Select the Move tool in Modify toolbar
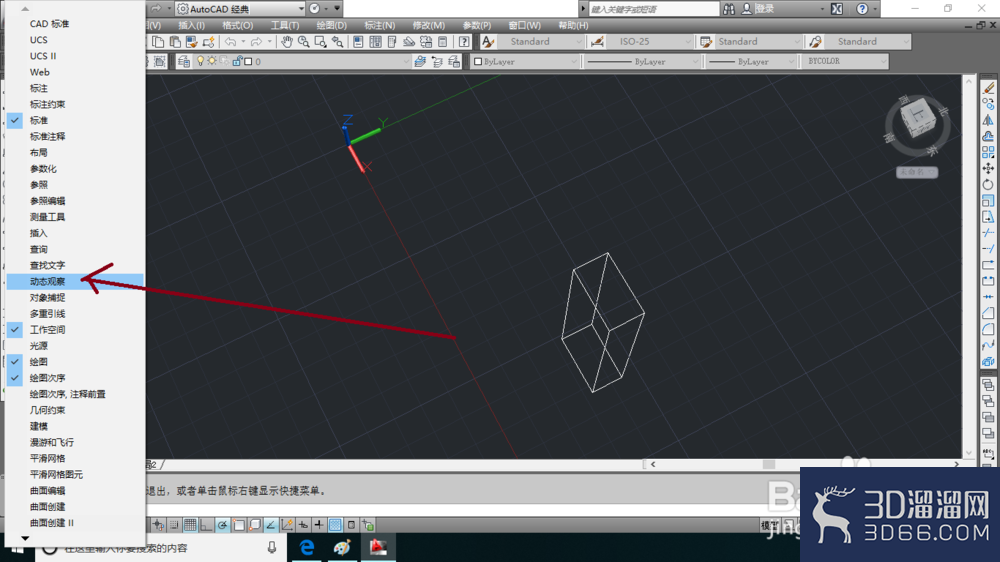 tap(989, 168)
